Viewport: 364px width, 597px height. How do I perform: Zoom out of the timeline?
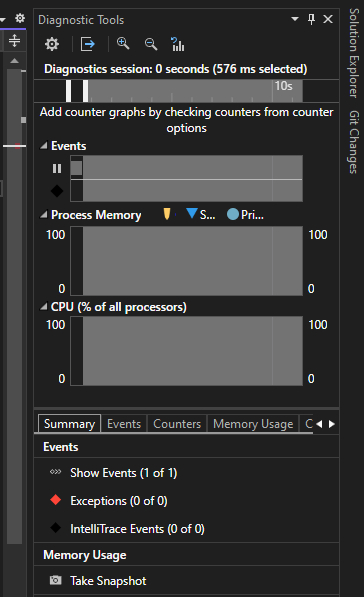pos(151,44)
